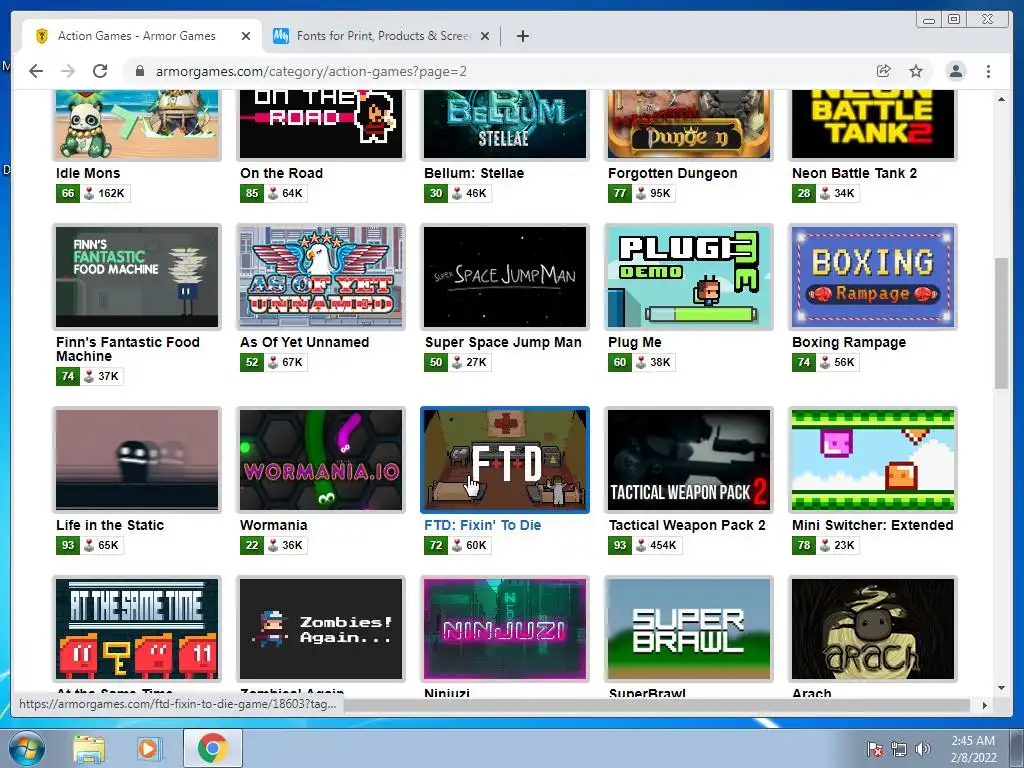This screenshot has width=1024, height=768.
Task: Launch Windows Media Player from taskbar
Action: (148, 748)
